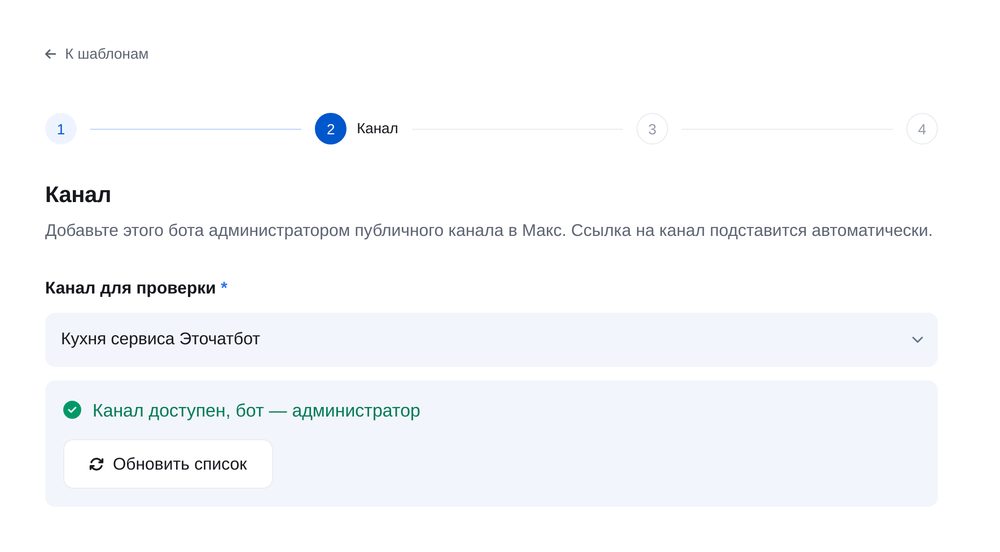
Task: Click the dropdown chevron arrow
Action: (917, 340)
